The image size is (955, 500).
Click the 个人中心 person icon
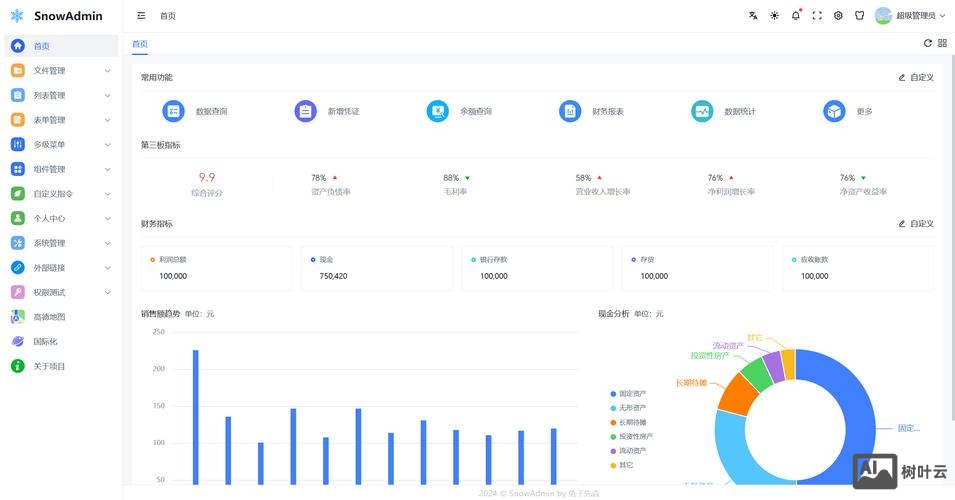18,218
